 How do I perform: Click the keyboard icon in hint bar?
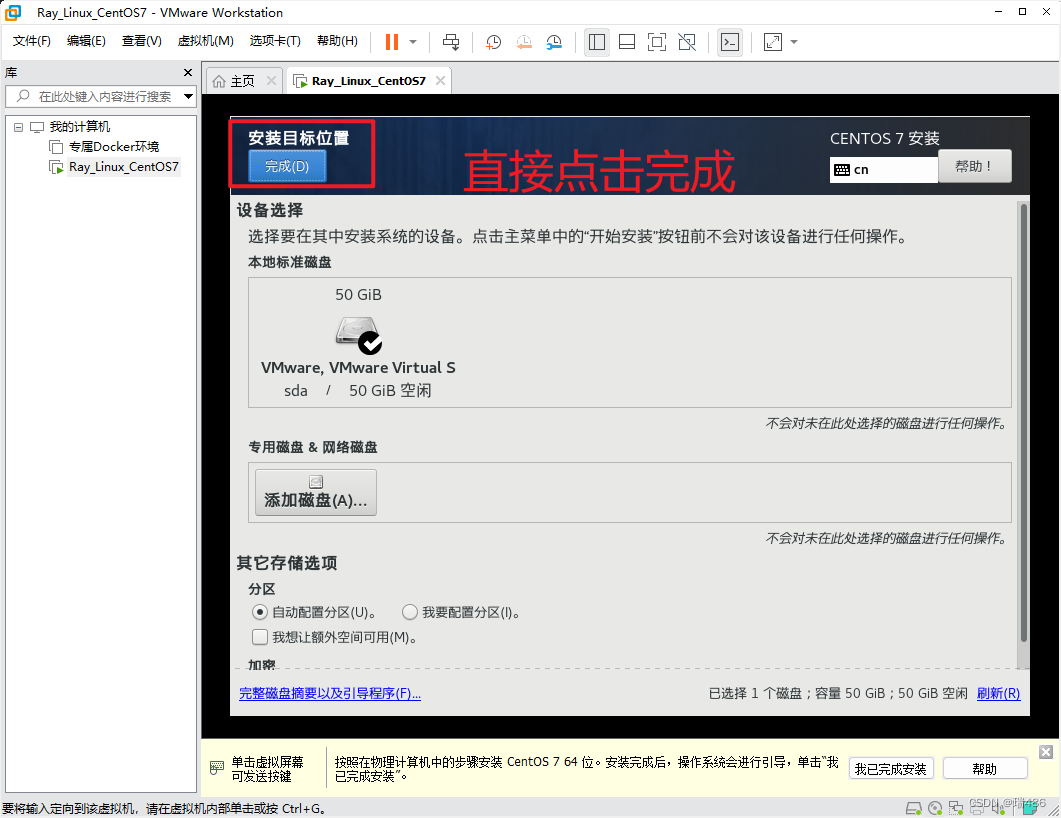217,768
